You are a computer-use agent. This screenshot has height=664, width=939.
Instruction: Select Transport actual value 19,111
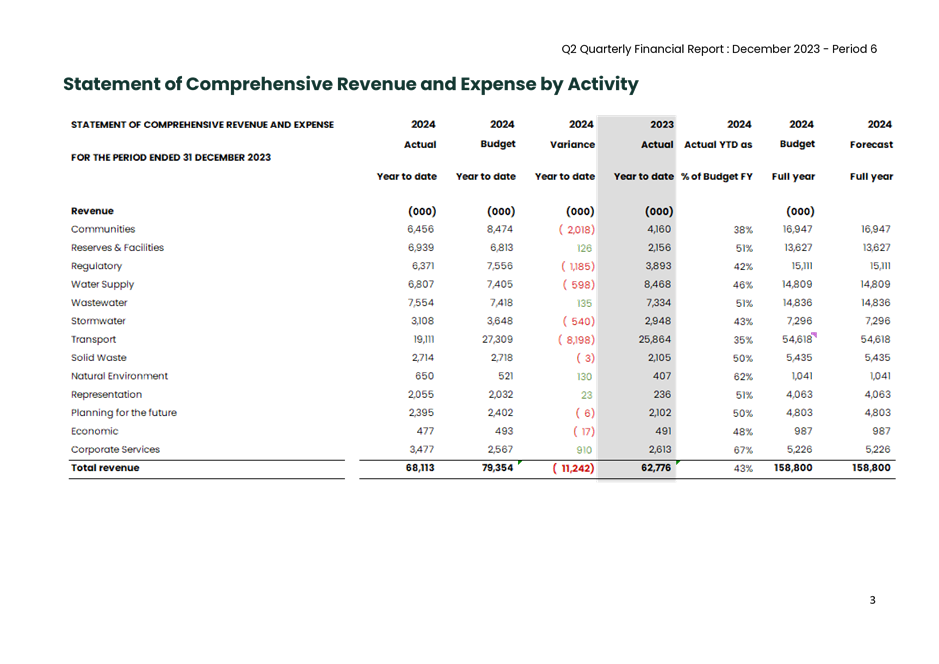tap(423, 339)
